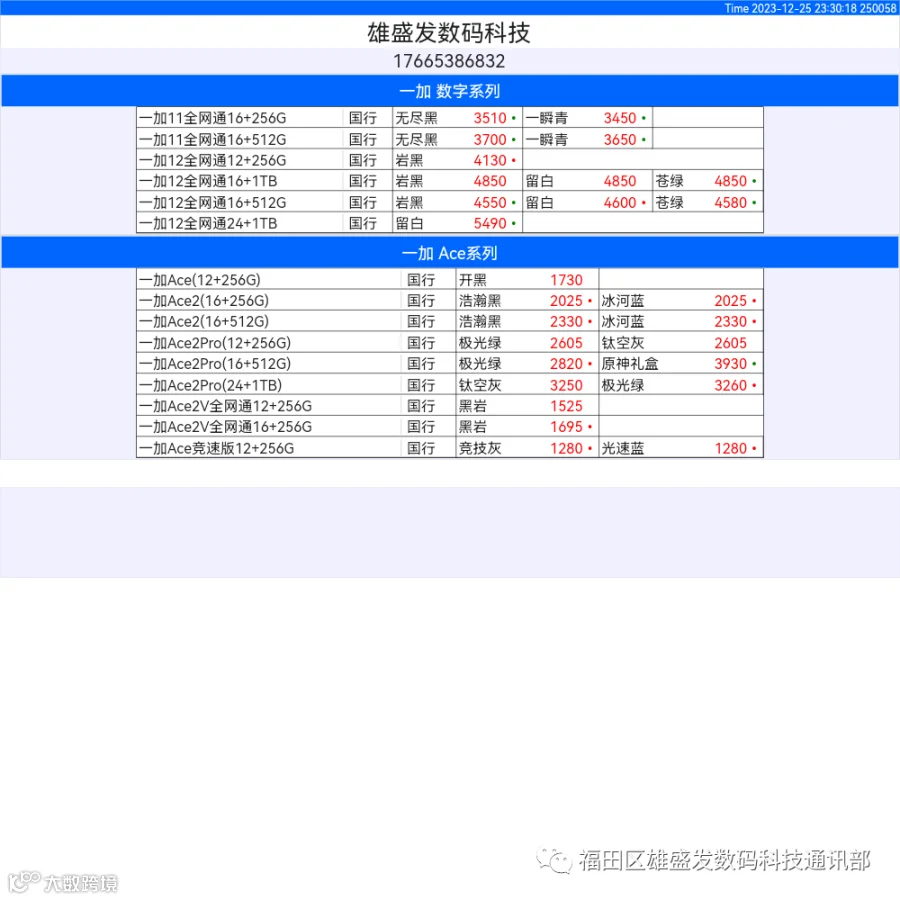
Task: Click the price 1525 for 黑岩
Action: [x=566, y=406]
